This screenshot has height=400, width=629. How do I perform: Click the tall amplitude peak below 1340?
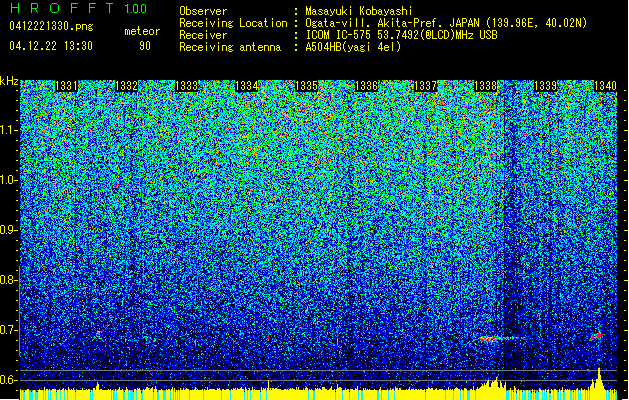[599, 379]
